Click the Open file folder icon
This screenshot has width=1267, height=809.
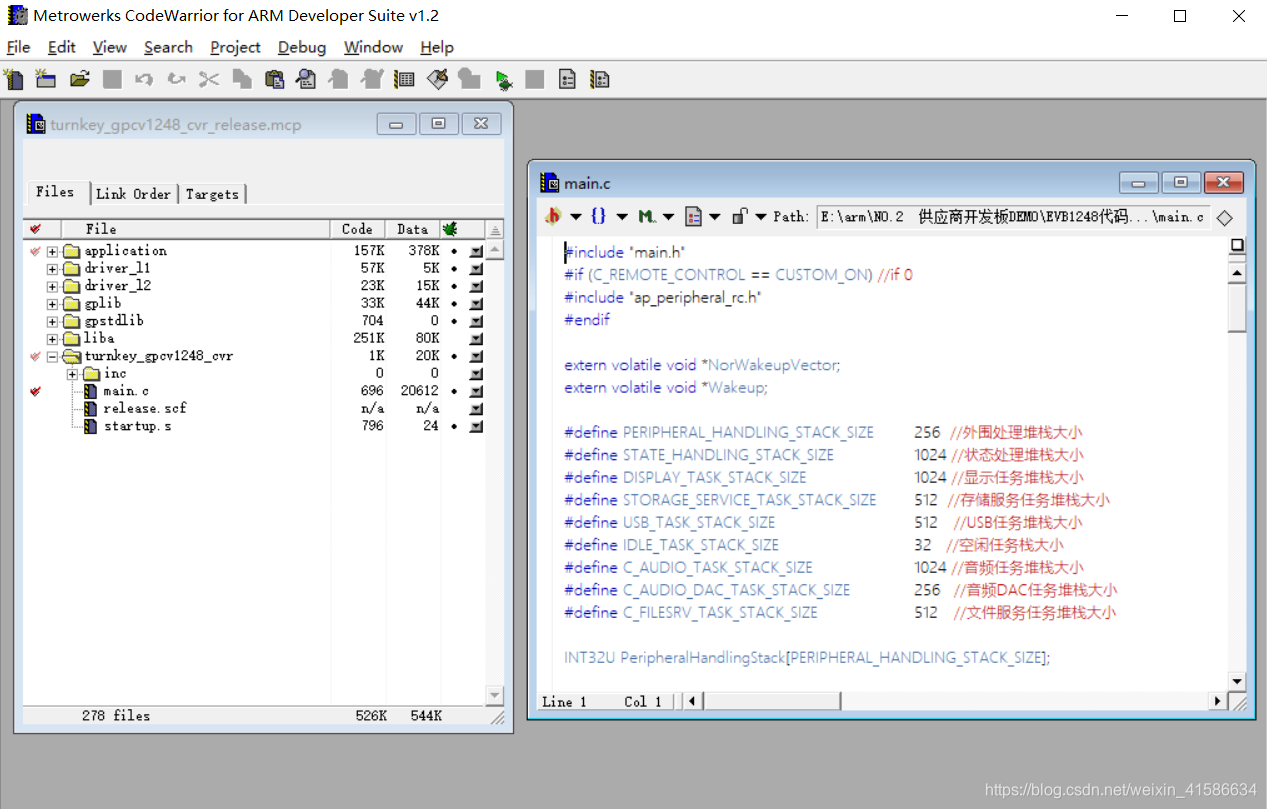click(79, 79)
